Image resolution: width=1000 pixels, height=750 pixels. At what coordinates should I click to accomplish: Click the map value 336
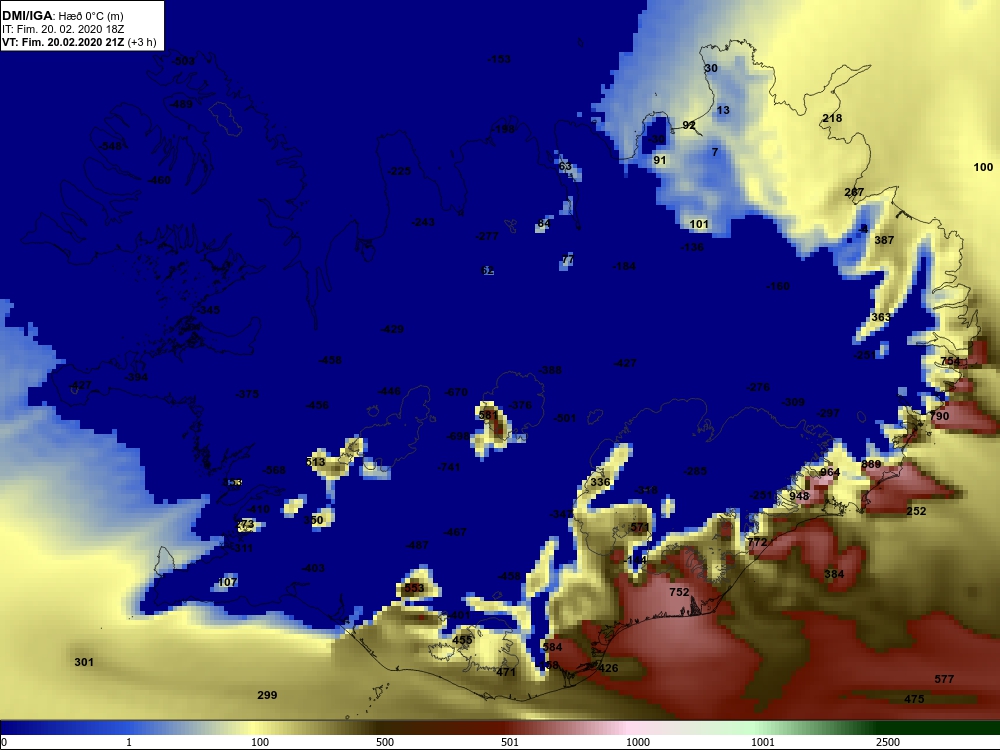tap(600, 482)
